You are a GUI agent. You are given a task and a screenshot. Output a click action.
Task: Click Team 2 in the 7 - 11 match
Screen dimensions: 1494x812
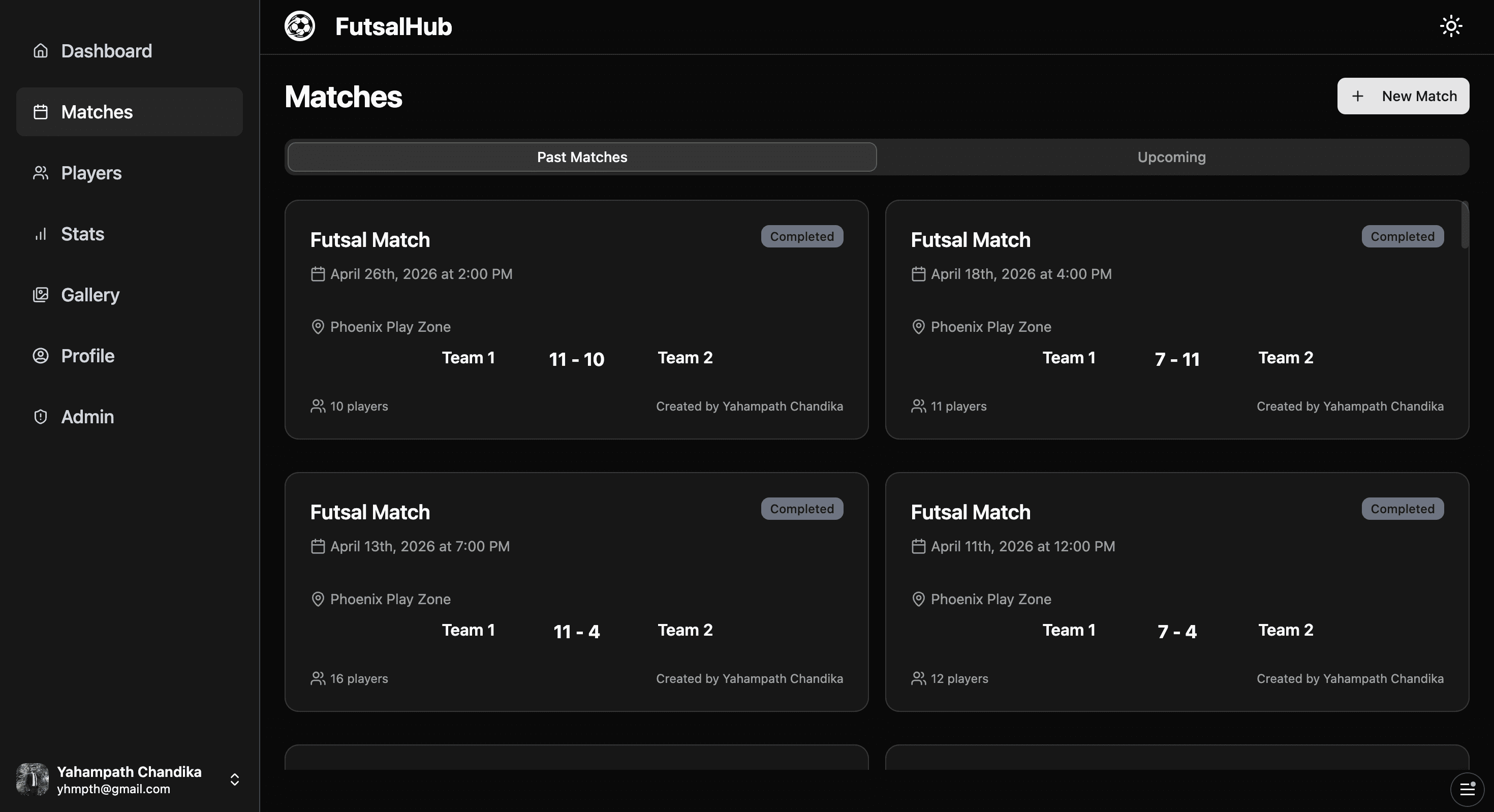coord(1285,358)
